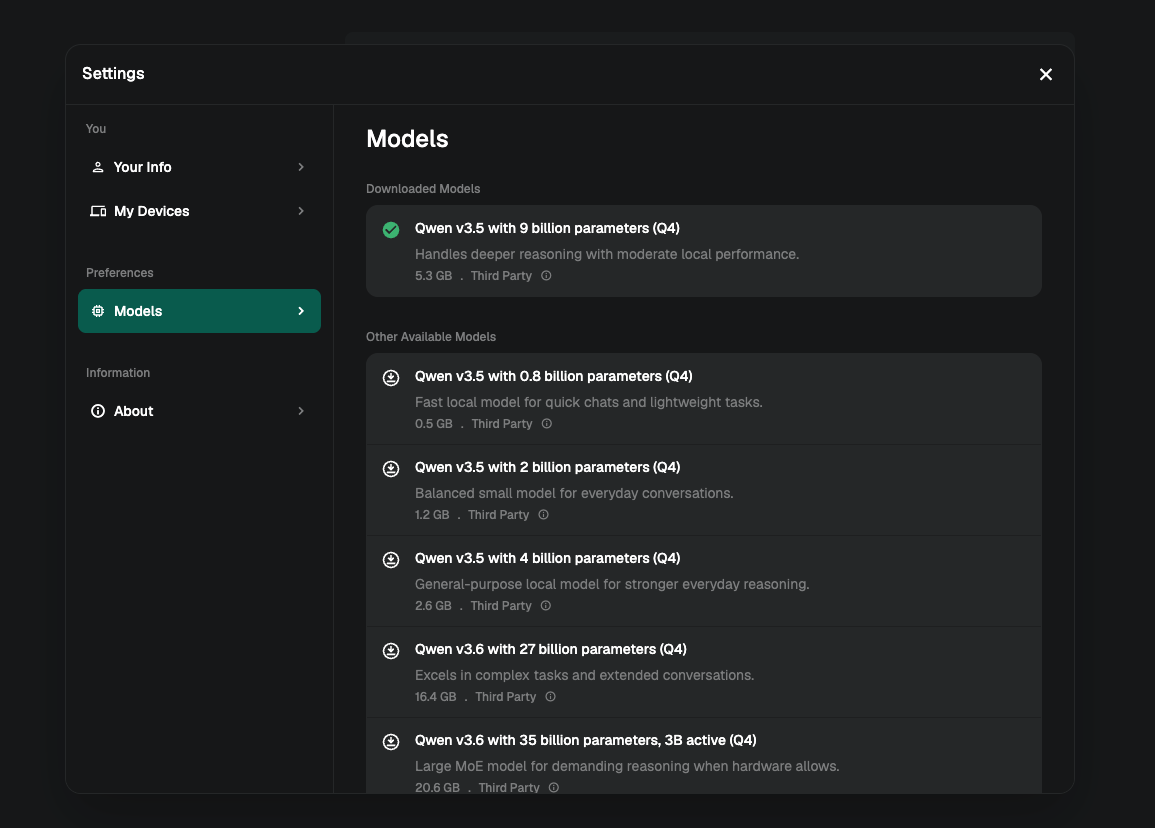Viewport: 1155px width, 828px height.
Task: Download Qwen v3.5 0.8 billion model
Action: tap(391, 378)
